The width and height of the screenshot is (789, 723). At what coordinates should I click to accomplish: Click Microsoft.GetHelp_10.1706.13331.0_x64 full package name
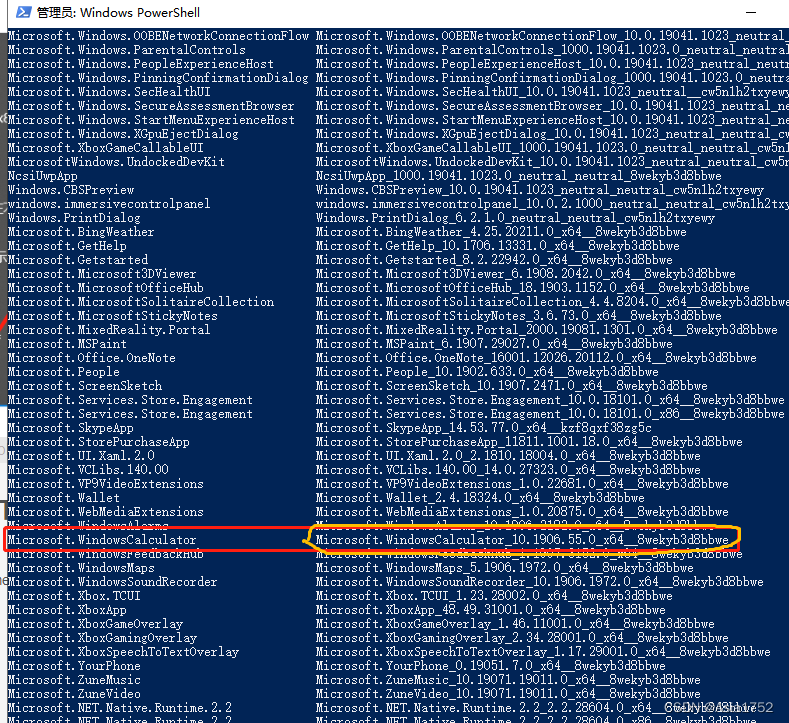tap(497, 246)
